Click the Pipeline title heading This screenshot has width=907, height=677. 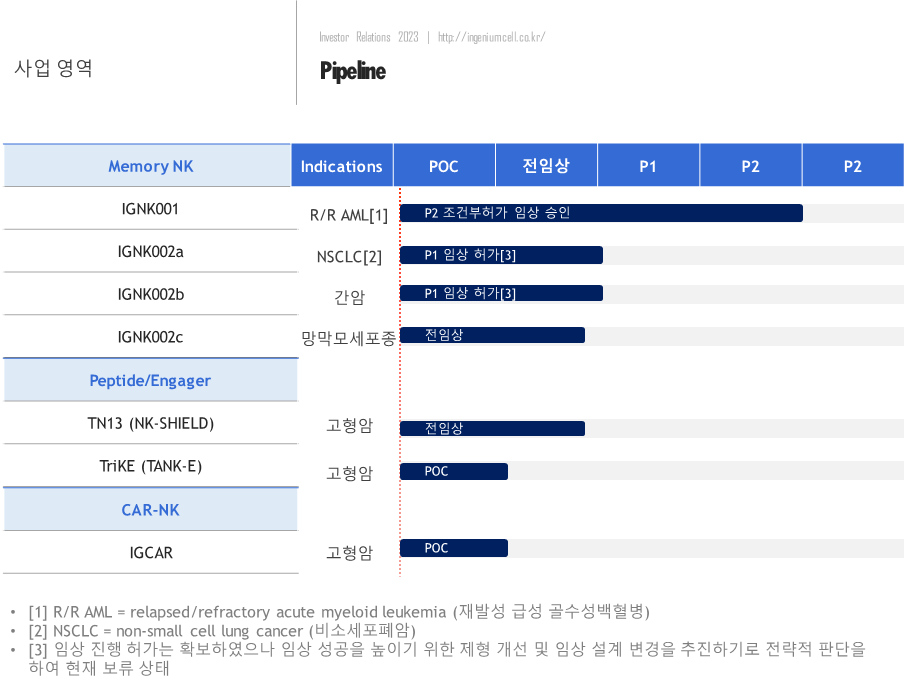point(353,71)
